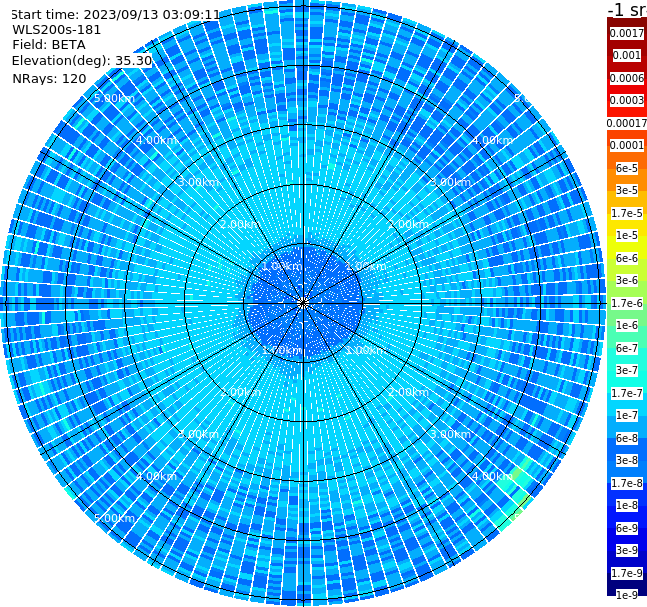This screenshot has height=607, width=647.
Task: Click the 5.00km ring label in the upper-left quadrant
Action: [x=114, y=98]
